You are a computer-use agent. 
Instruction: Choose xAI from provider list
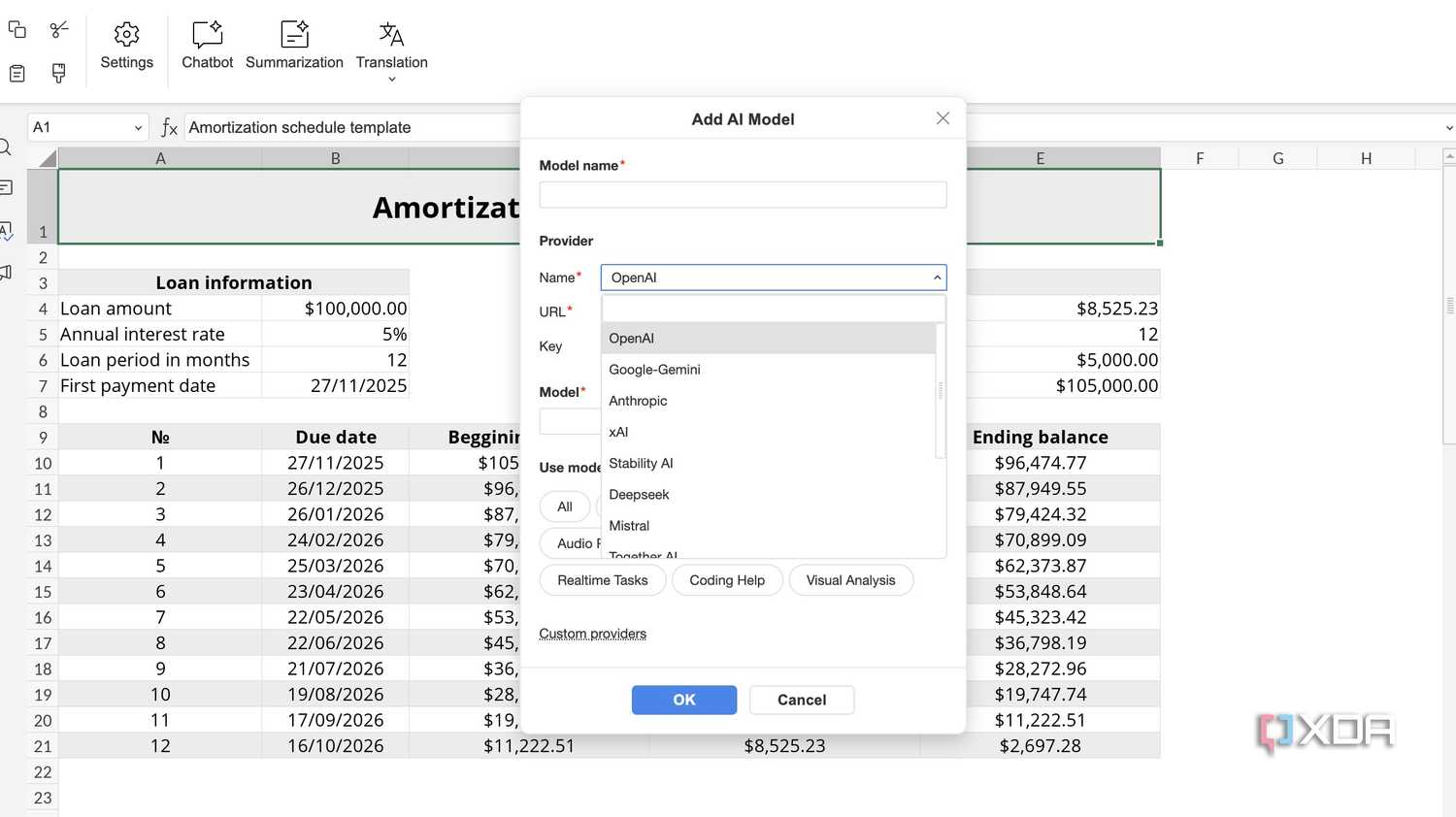[769, 432]
